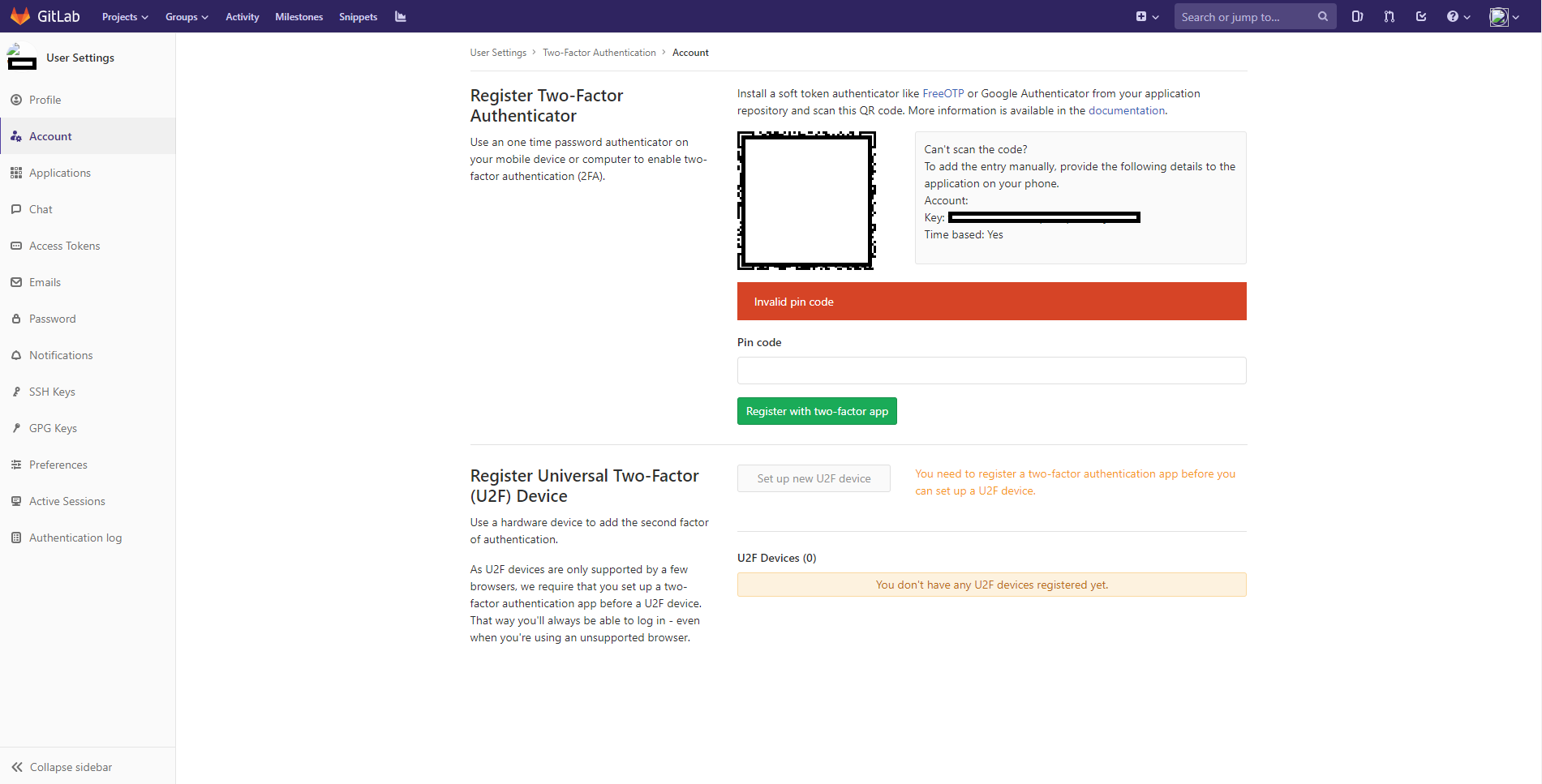Open the To-Do list checkmark icon
This screenshot has height=784, width=1542.
click(1421, 16)
